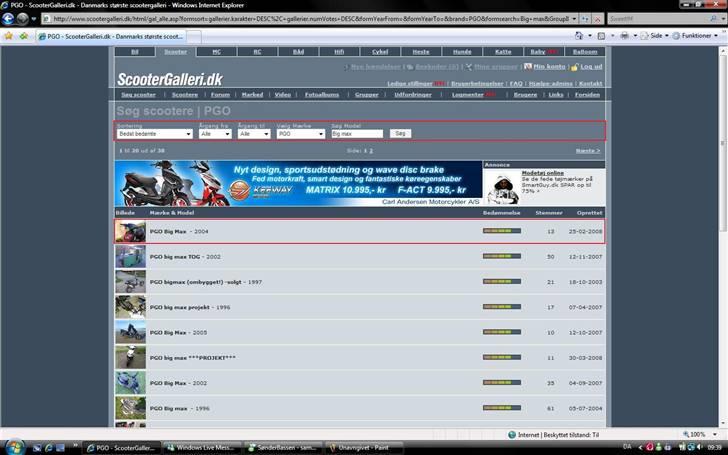Select the Bil category tab

[135, 52]
